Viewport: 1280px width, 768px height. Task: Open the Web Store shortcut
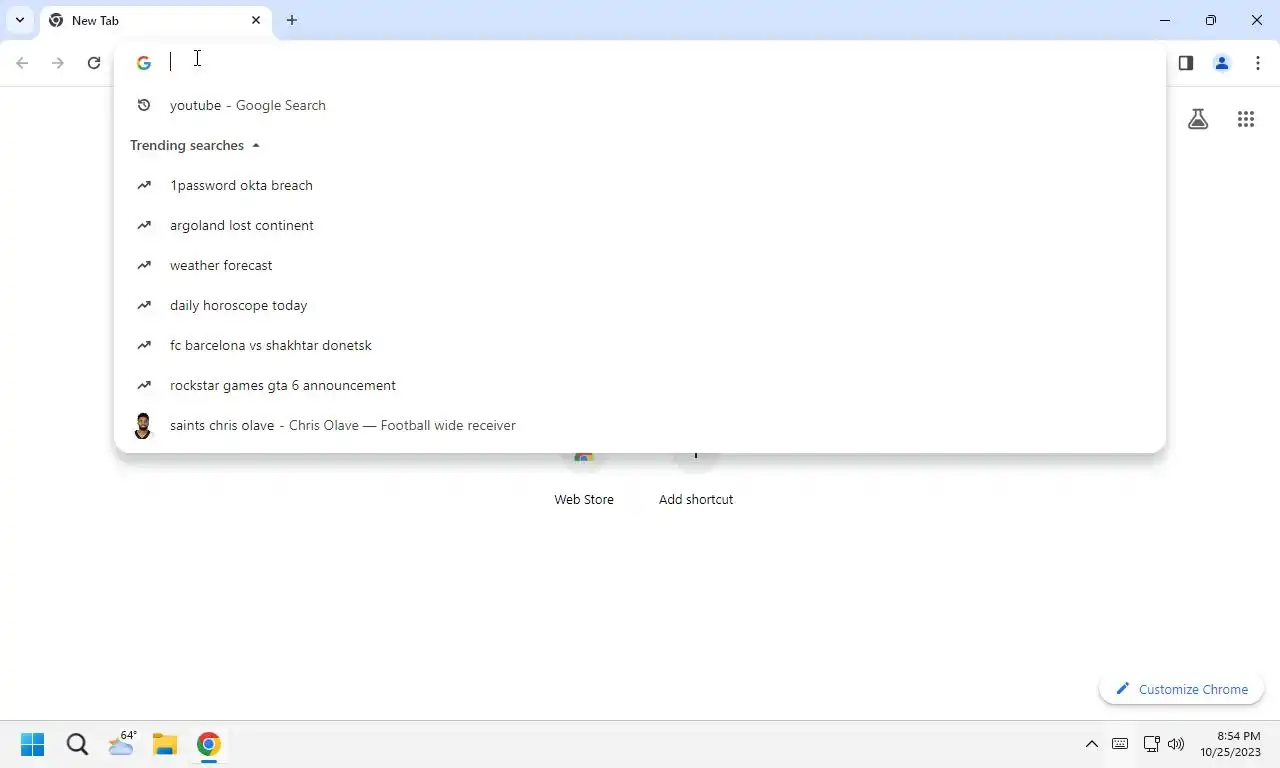[x=584, y=480]
